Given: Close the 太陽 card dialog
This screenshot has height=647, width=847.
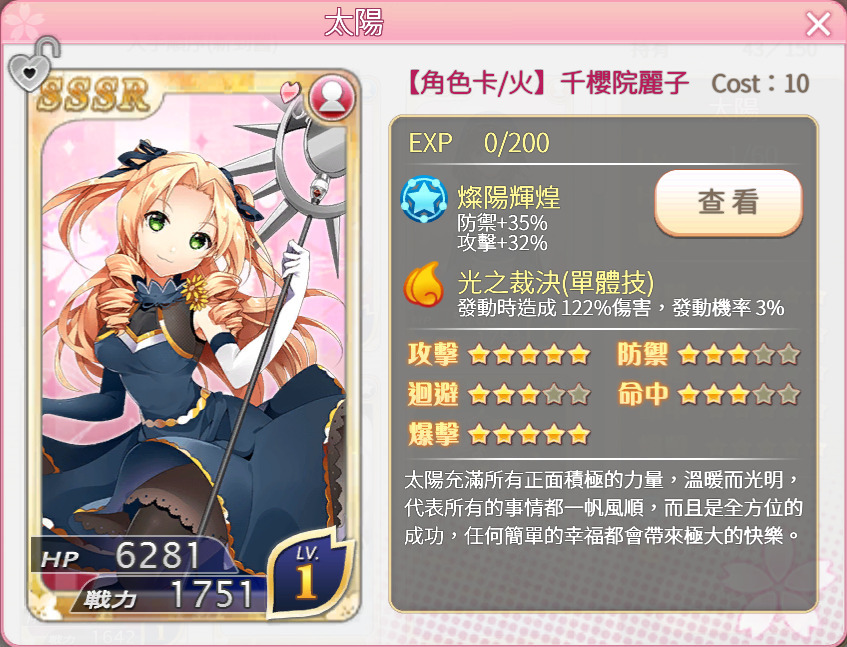Looking at the screenshot, I should pyautogui.click(x=818, y=24).
